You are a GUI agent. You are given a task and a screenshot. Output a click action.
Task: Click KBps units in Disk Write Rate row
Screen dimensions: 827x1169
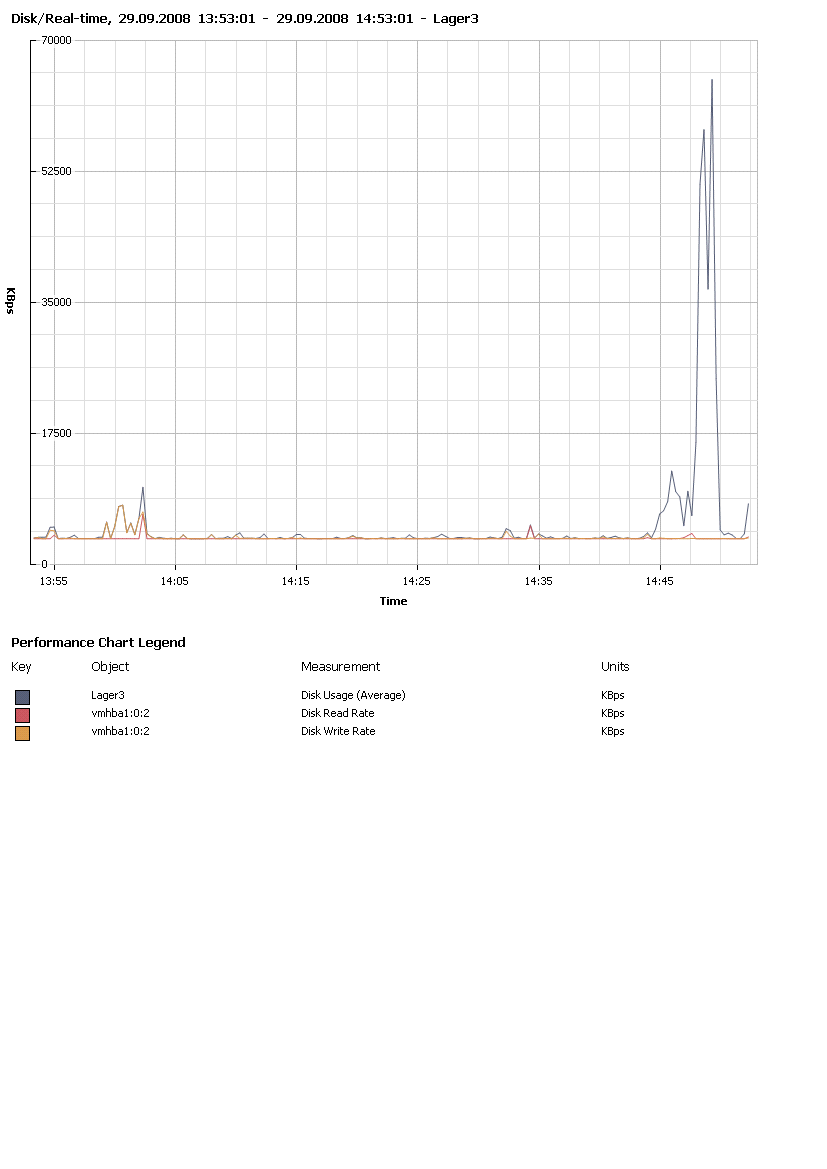tap(613, 731)
